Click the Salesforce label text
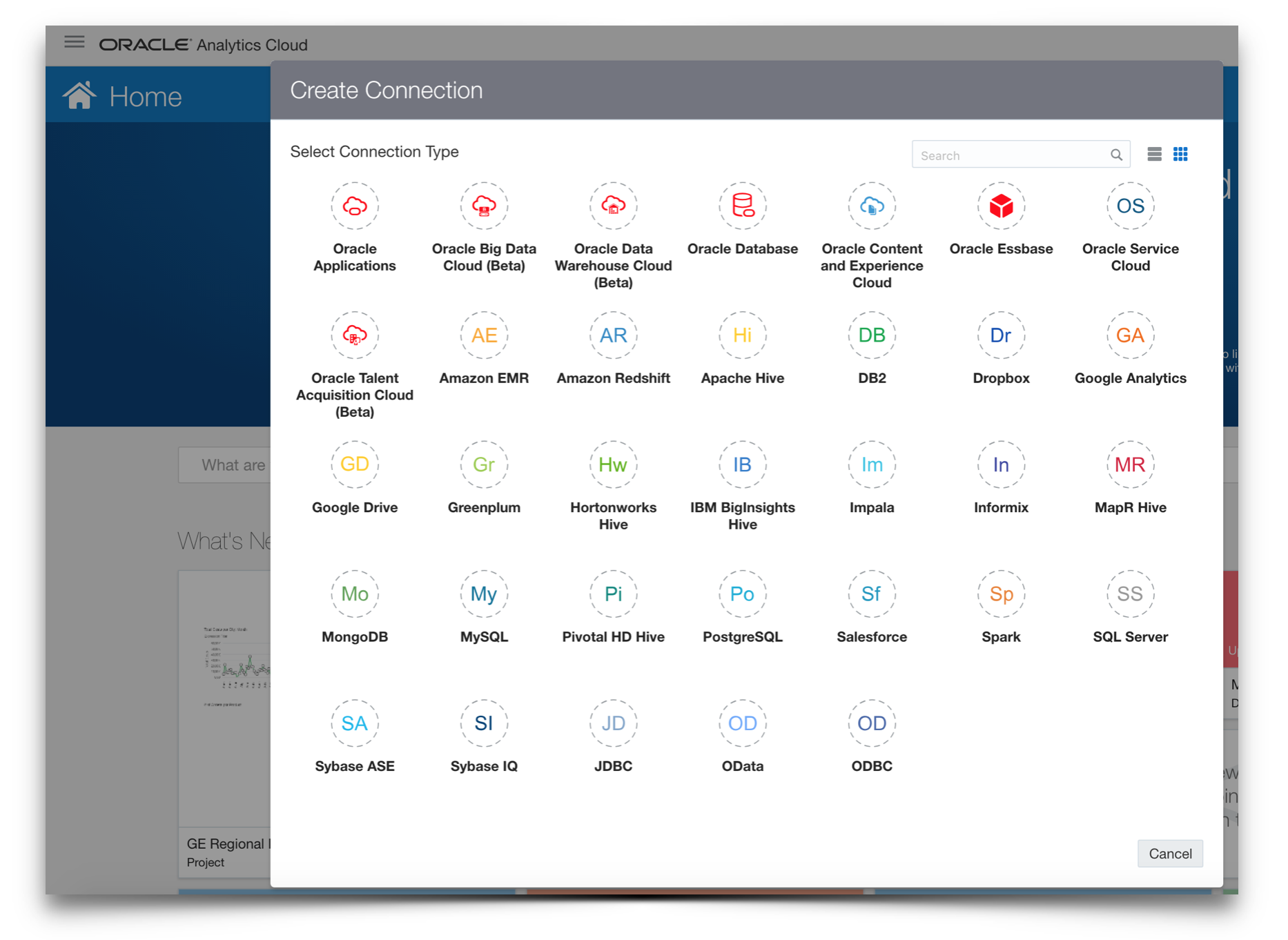Image resolution: width=1288 pixels, height=940 pixels. point(872,637)
